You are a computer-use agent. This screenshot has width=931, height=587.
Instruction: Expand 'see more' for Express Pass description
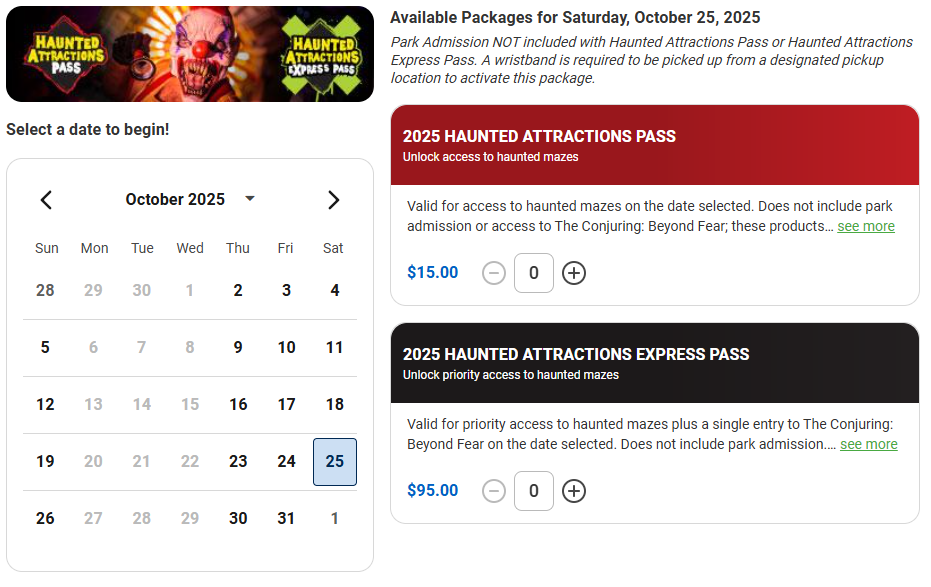868,444
